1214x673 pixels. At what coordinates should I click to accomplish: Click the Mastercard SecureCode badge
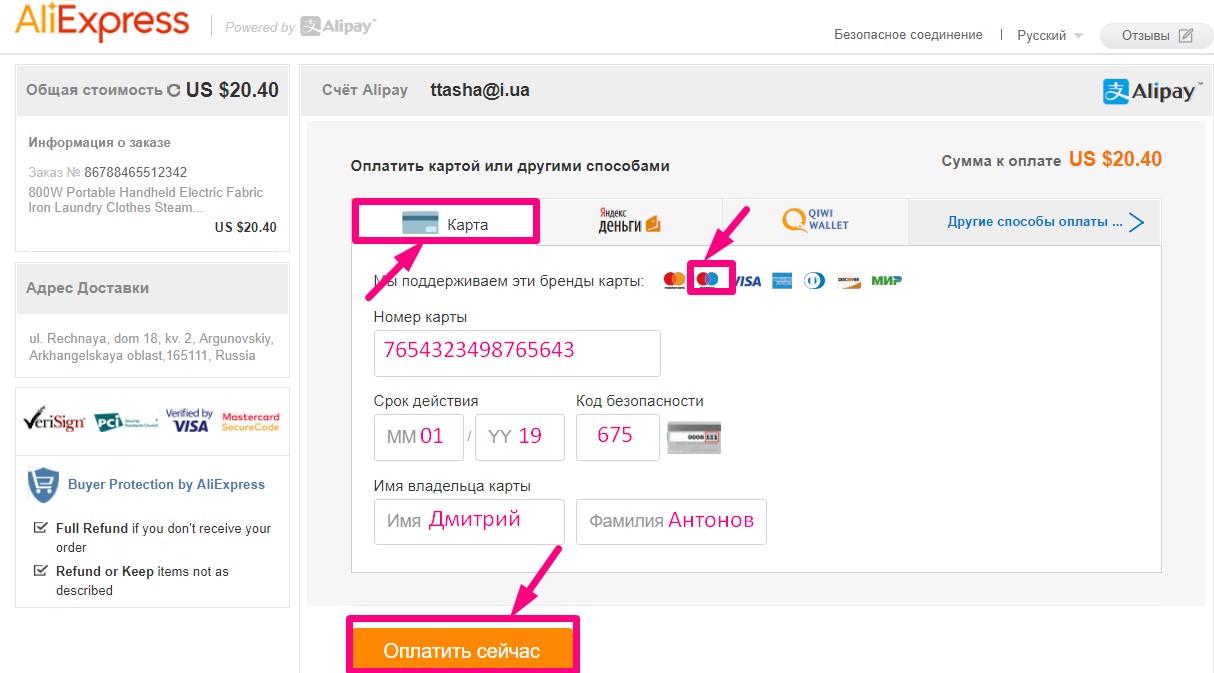(x=251, y=421)
